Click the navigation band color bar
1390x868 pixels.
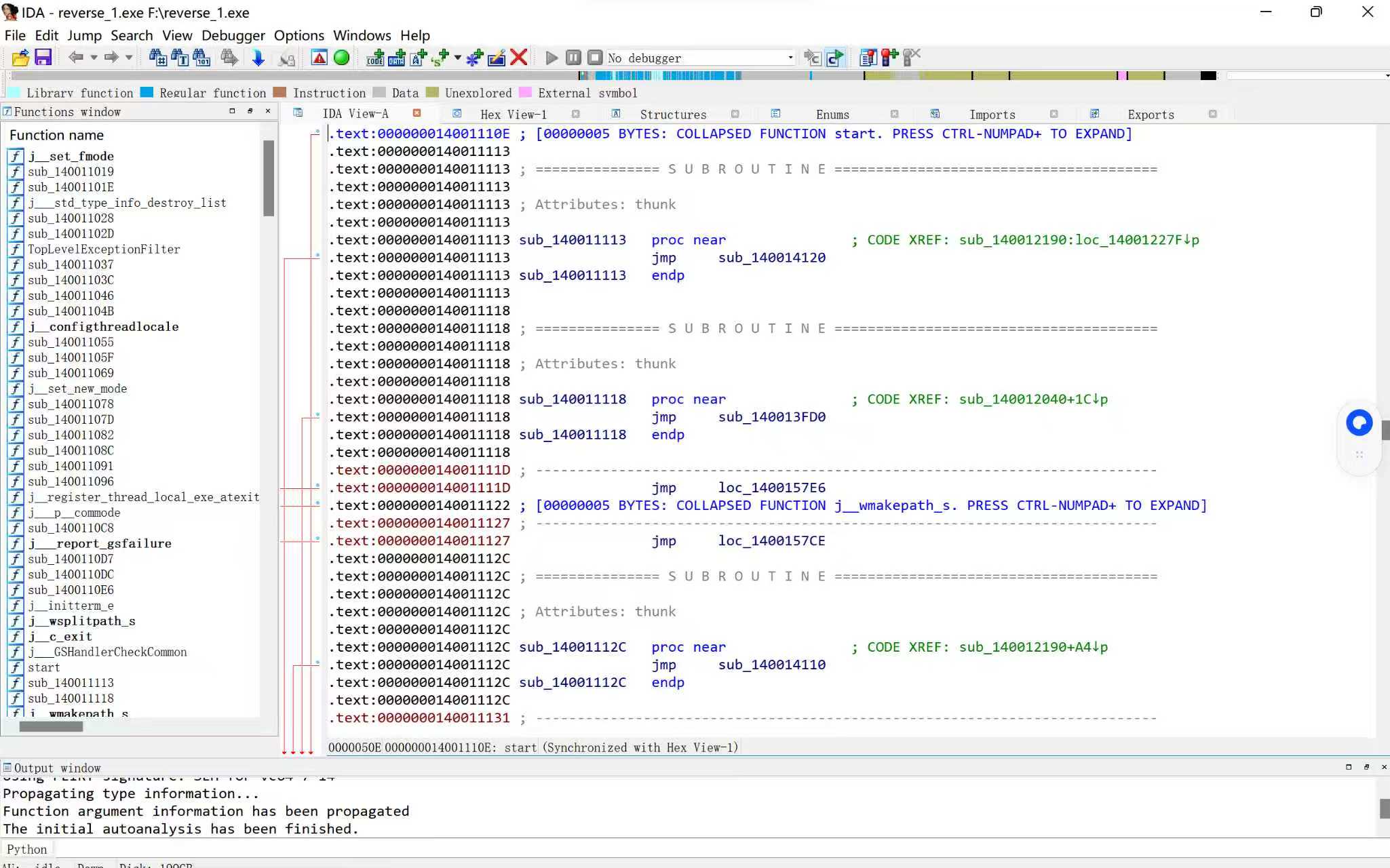(x=678, y=75)
